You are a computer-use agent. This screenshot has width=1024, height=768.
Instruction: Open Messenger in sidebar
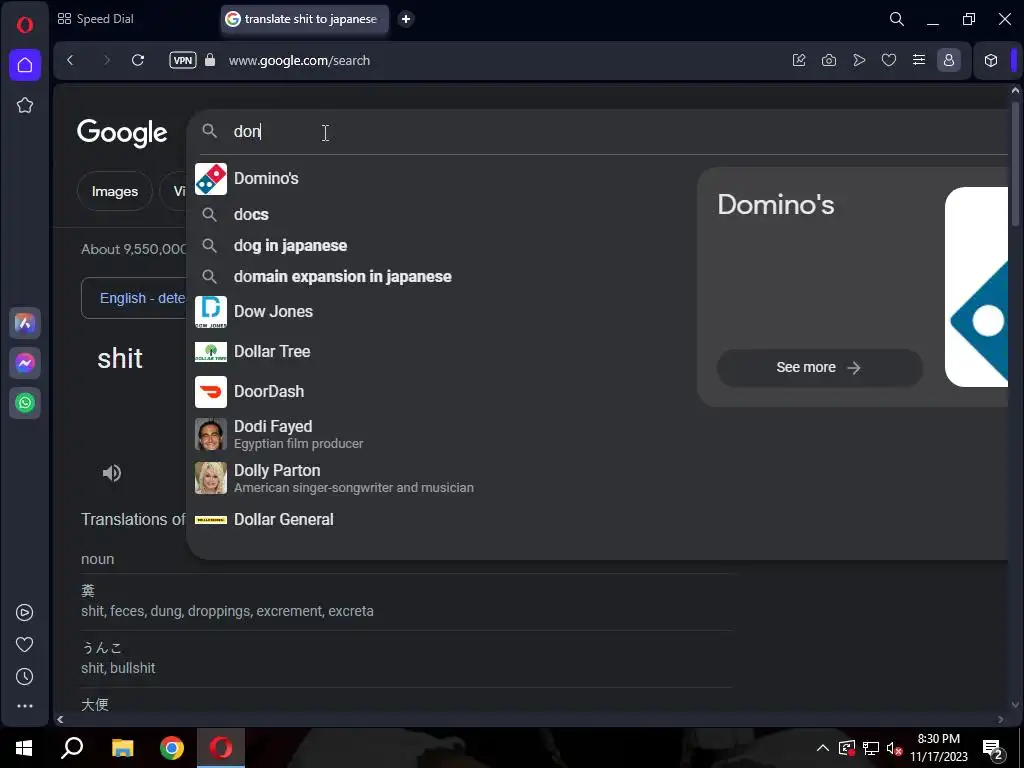pyautogui.click(x=25, y=363)
